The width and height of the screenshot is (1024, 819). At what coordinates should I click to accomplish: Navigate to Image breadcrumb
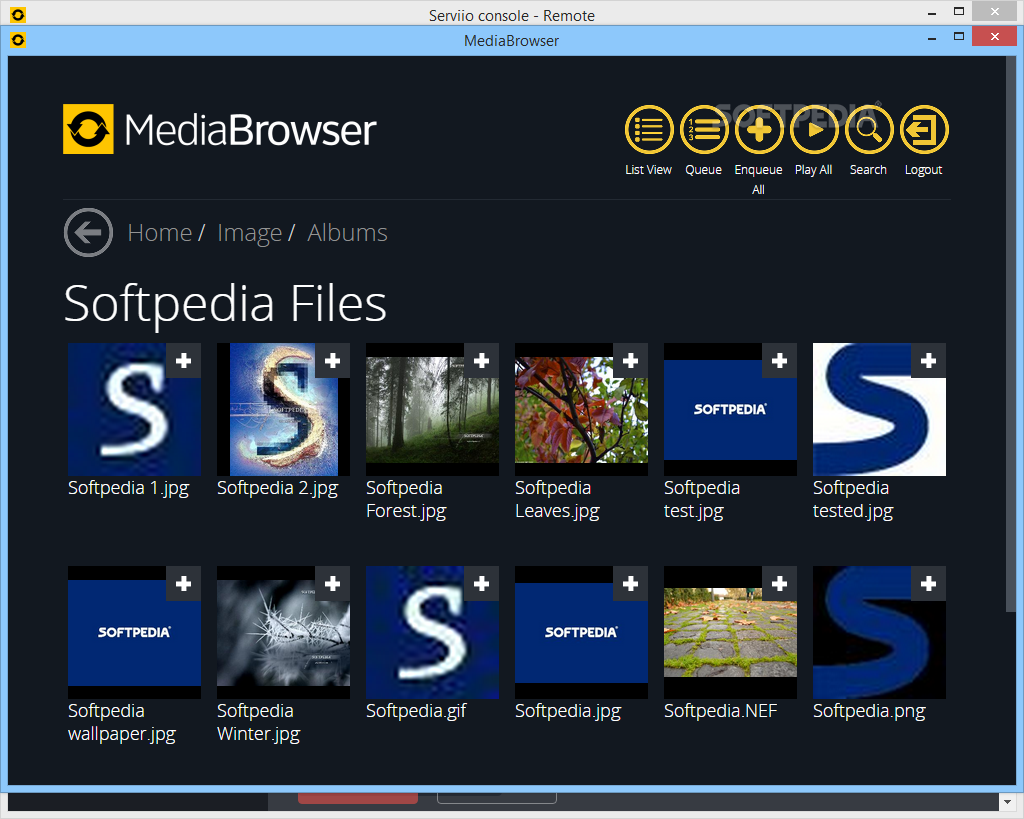point(249,233)
